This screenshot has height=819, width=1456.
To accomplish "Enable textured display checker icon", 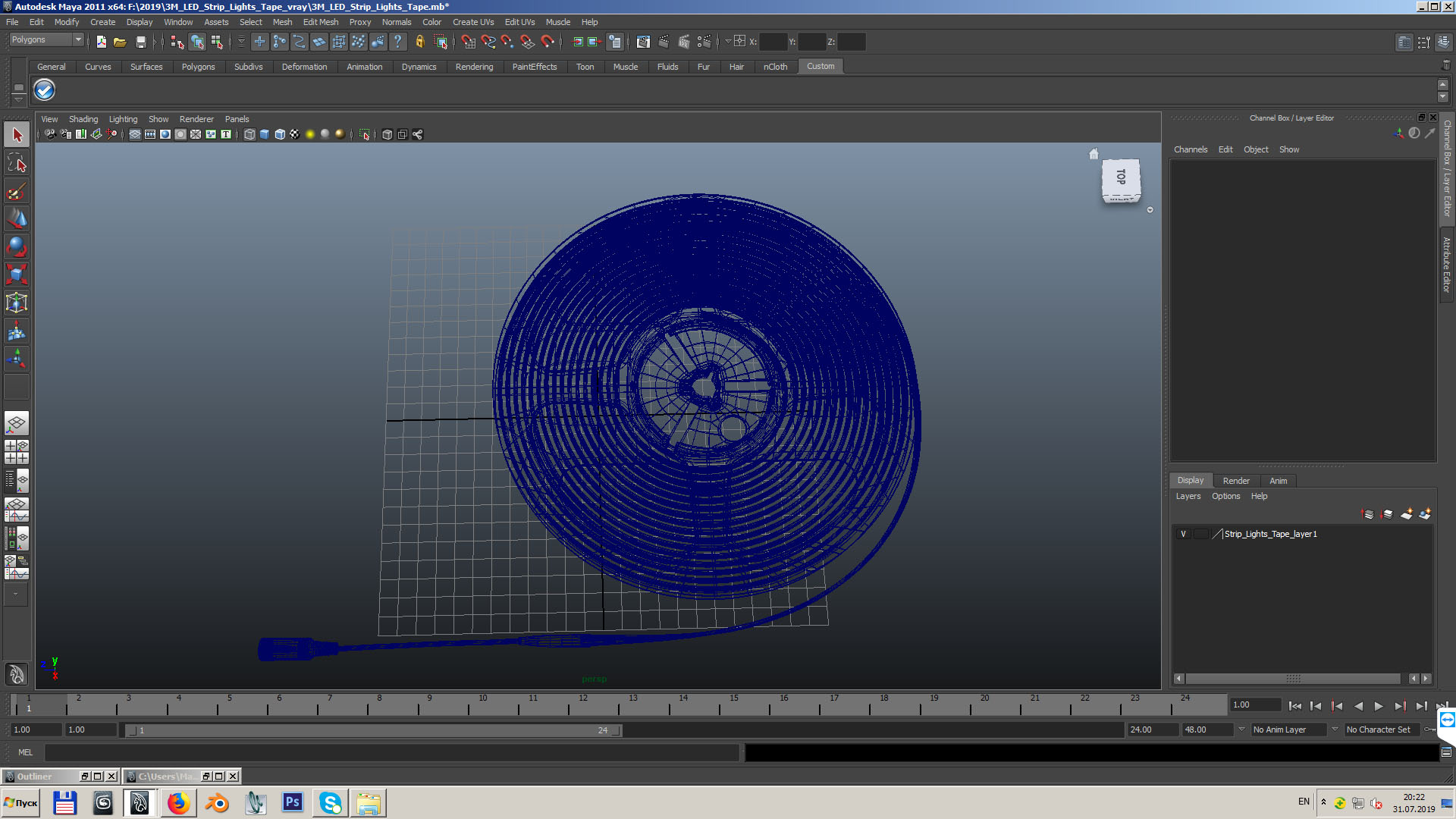I will pyautogui.click(x=295, y=134).
